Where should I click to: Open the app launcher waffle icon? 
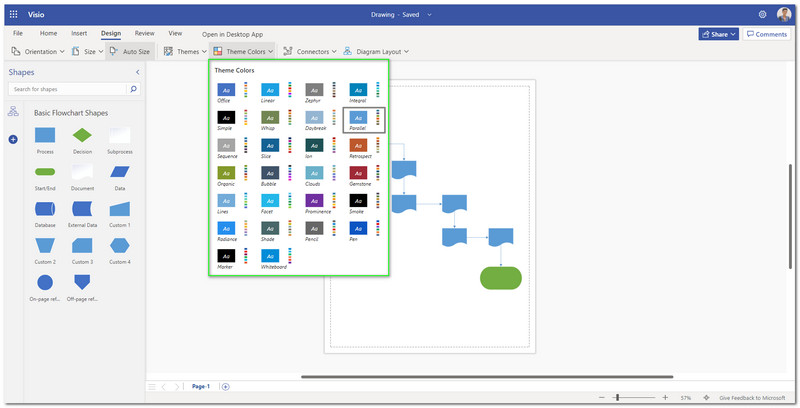(13, 14)
